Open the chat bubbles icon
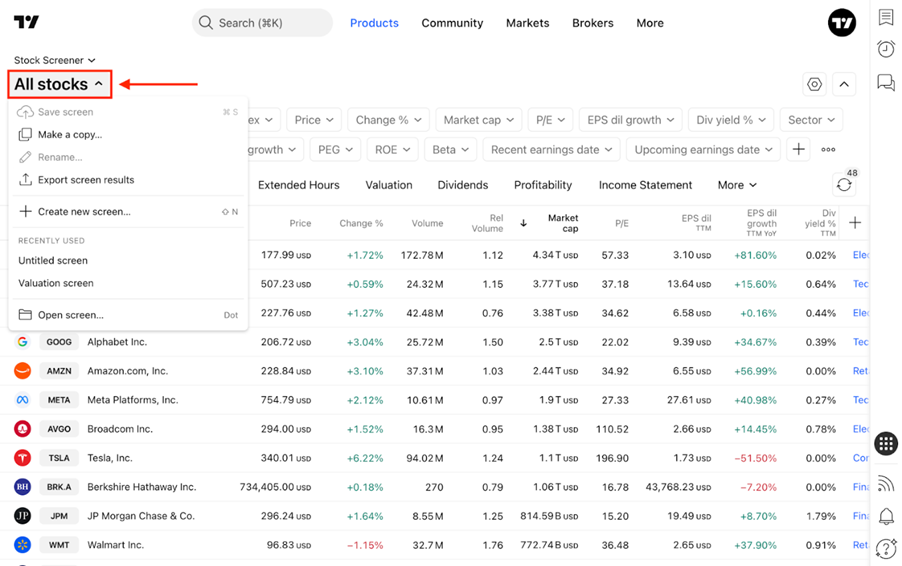Screen dimensions: 902x566 [x=886, y=83]
